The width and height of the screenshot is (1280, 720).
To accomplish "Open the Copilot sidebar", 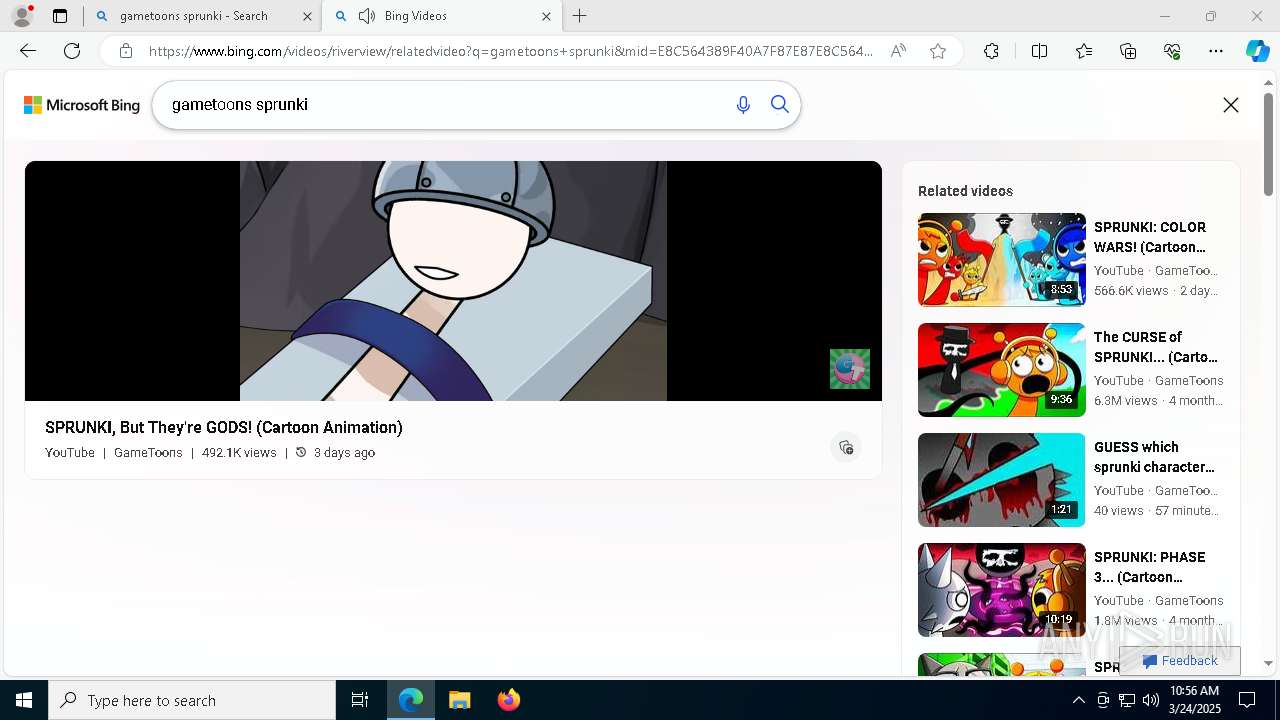I will pyautogui.click(x=1257, y=51).
